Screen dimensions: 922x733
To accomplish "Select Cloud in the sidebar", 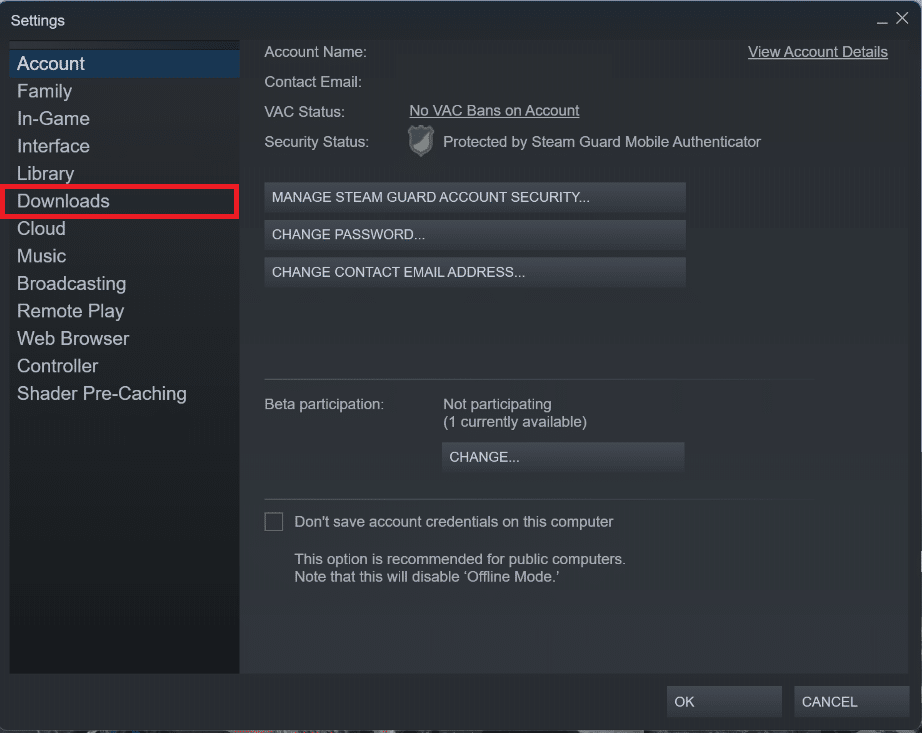I will [124, 229].
